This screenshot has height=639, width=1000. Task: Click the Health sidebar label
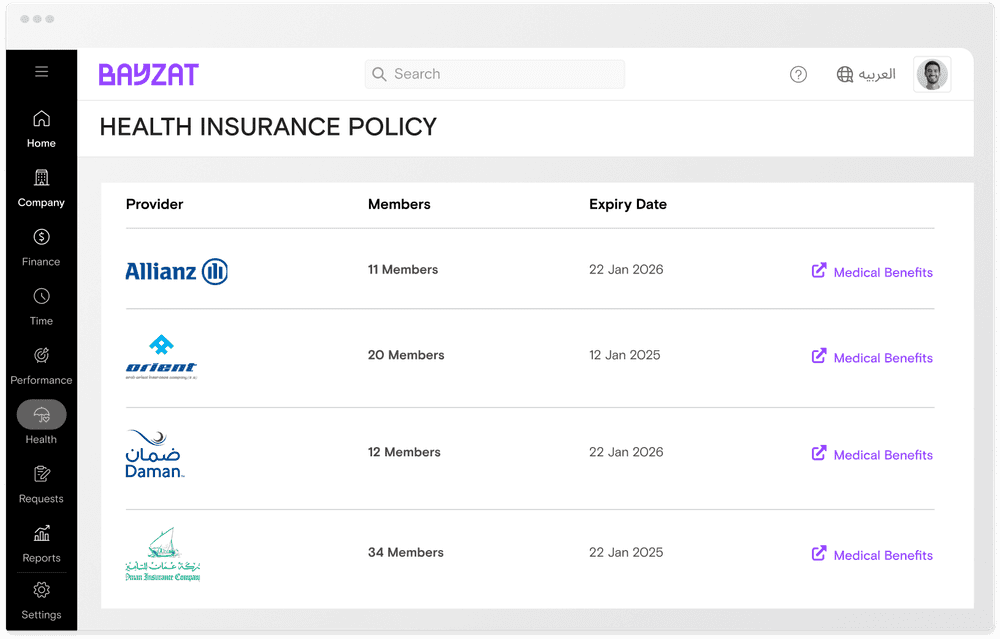[x=41, y=440]
